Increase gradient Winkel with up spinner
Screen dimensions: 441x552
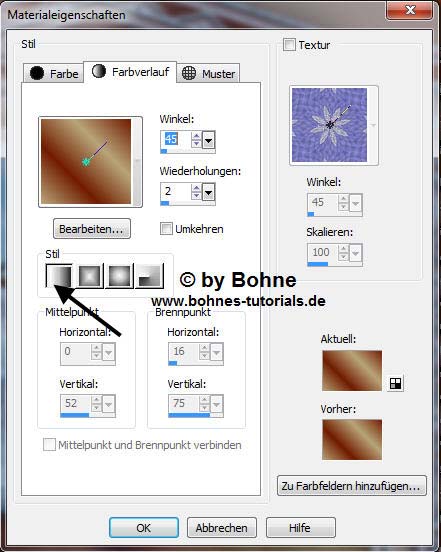pyautogui.click(x=196, y=136)
